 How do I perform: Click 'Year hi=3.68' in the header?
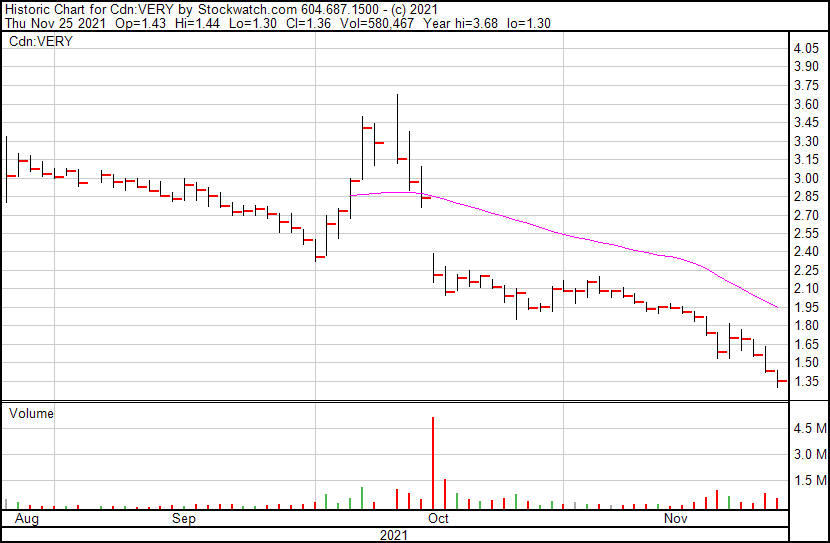pyautogui.click(x=459, y=23)
